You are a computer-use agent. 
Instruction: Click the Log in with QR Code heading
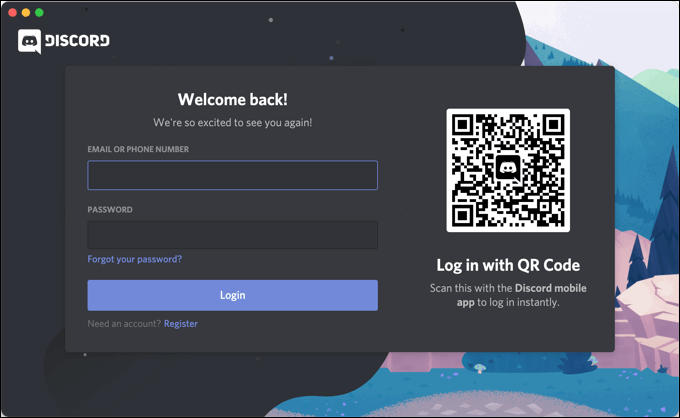(x=508, y=265)
